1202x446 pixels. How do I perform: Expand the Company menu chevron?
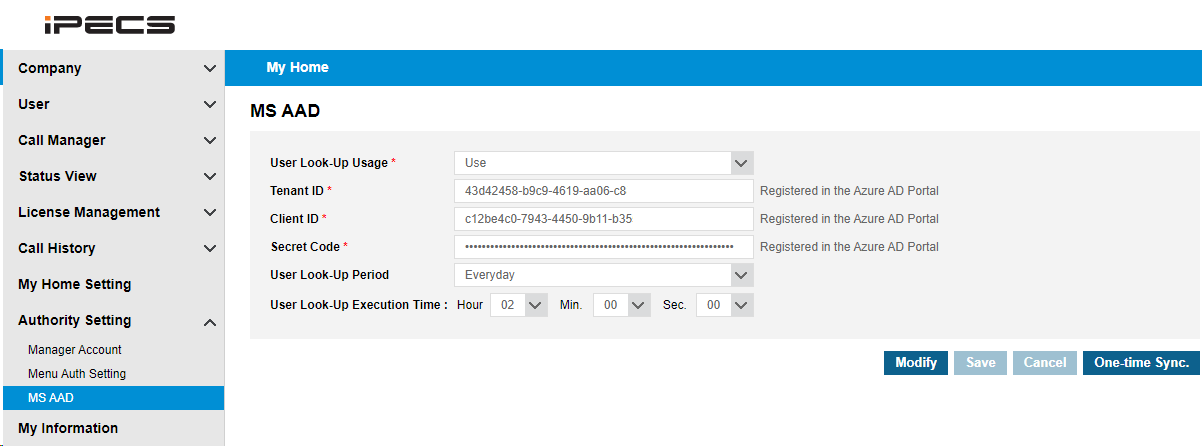(209, 69)
